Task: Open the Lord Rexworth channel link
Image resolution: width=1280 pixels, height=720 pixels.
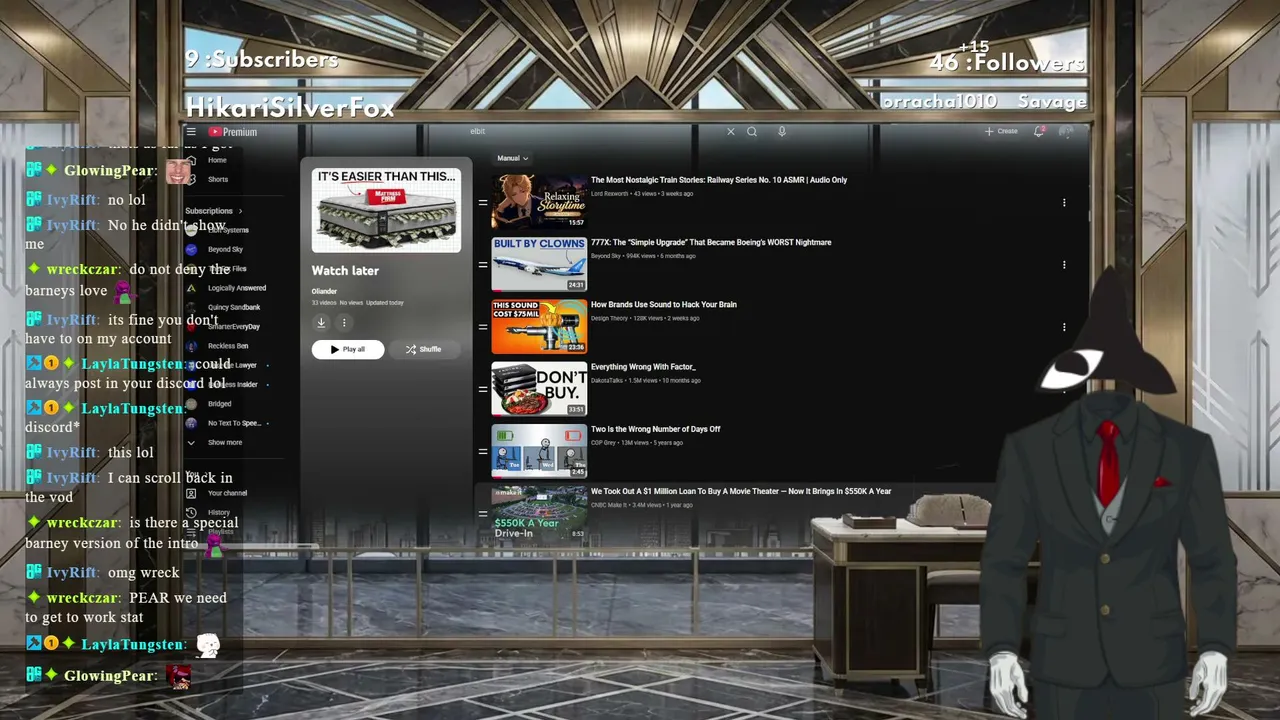Action: 609,194
